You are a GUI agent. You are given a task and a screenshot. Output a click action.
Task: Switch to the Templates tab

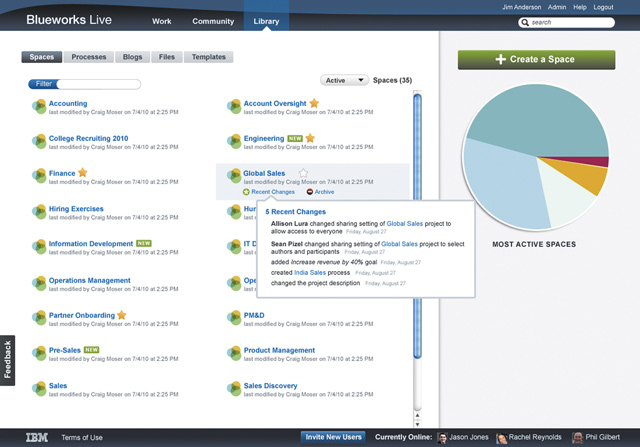click(209, 57)
